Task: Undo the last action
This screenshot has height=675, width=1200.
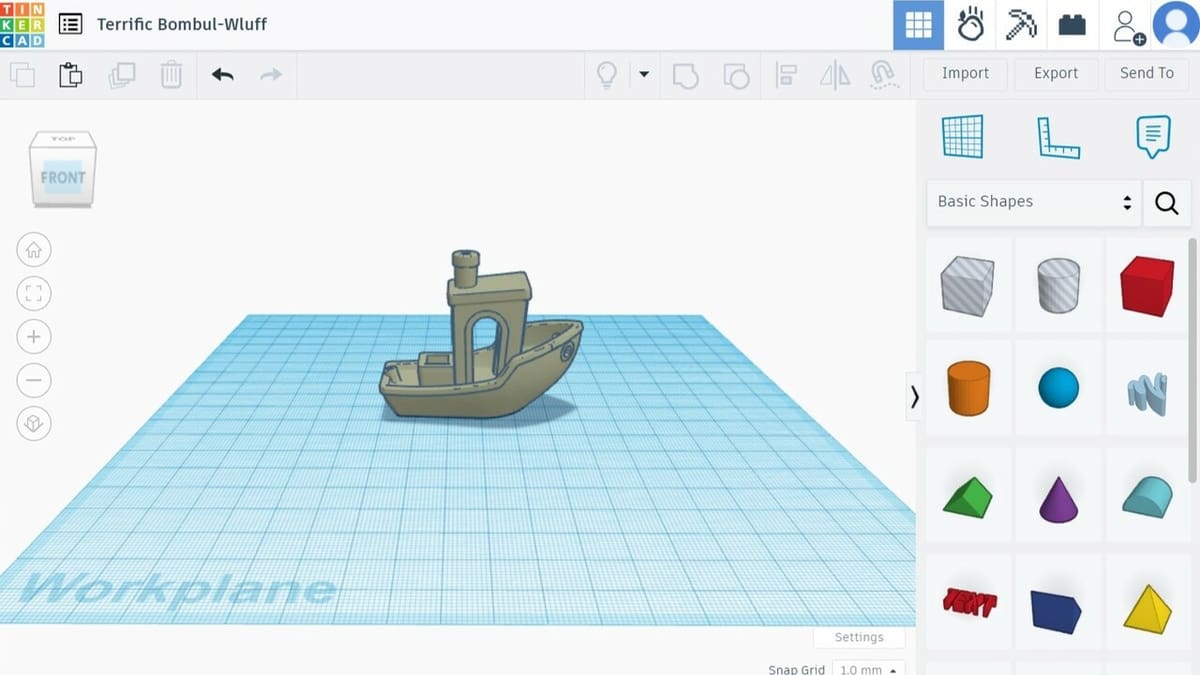Action: [x=222, y=75]
